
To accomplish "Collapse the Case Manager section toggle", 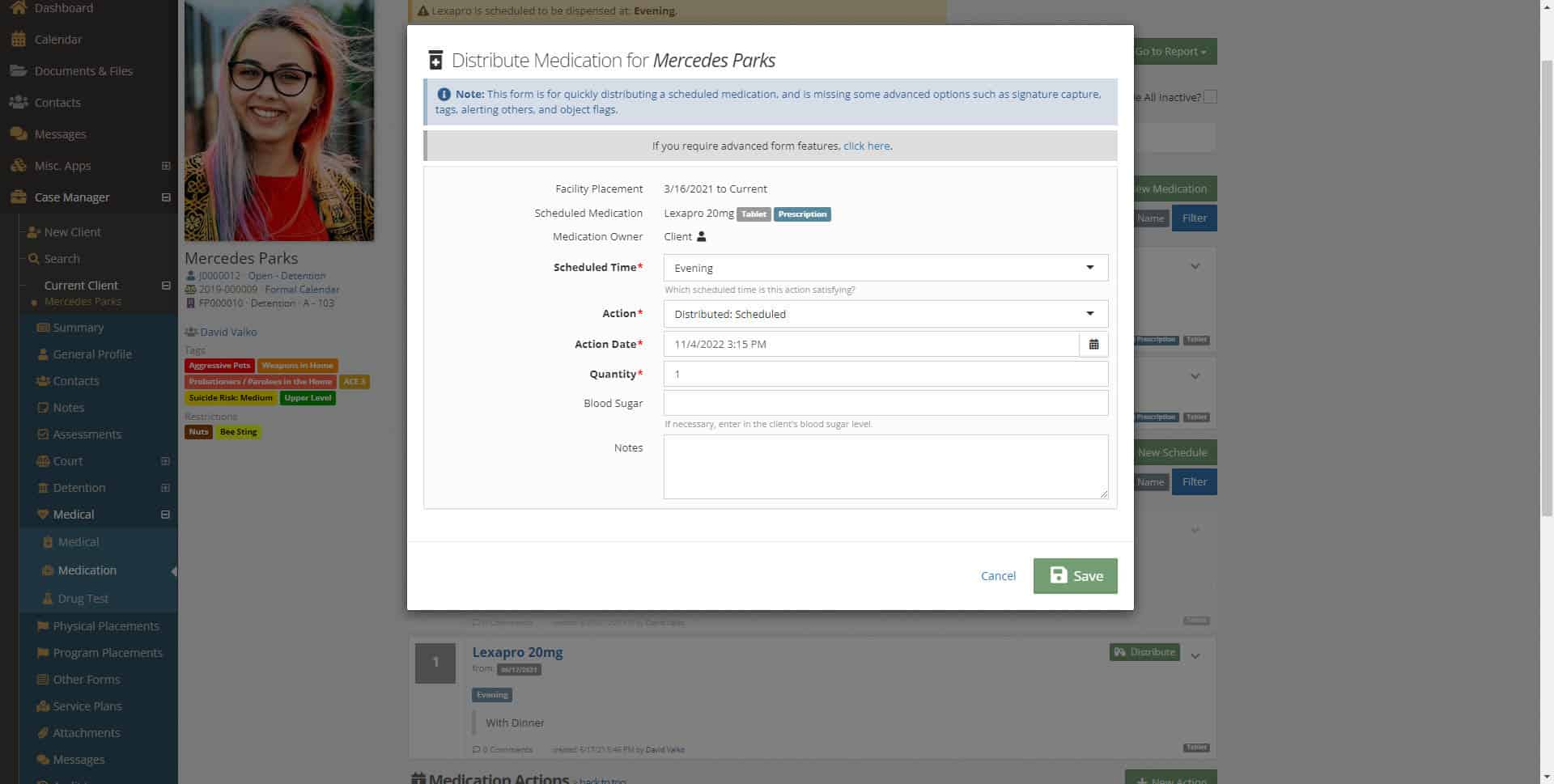I will point(166,197).
